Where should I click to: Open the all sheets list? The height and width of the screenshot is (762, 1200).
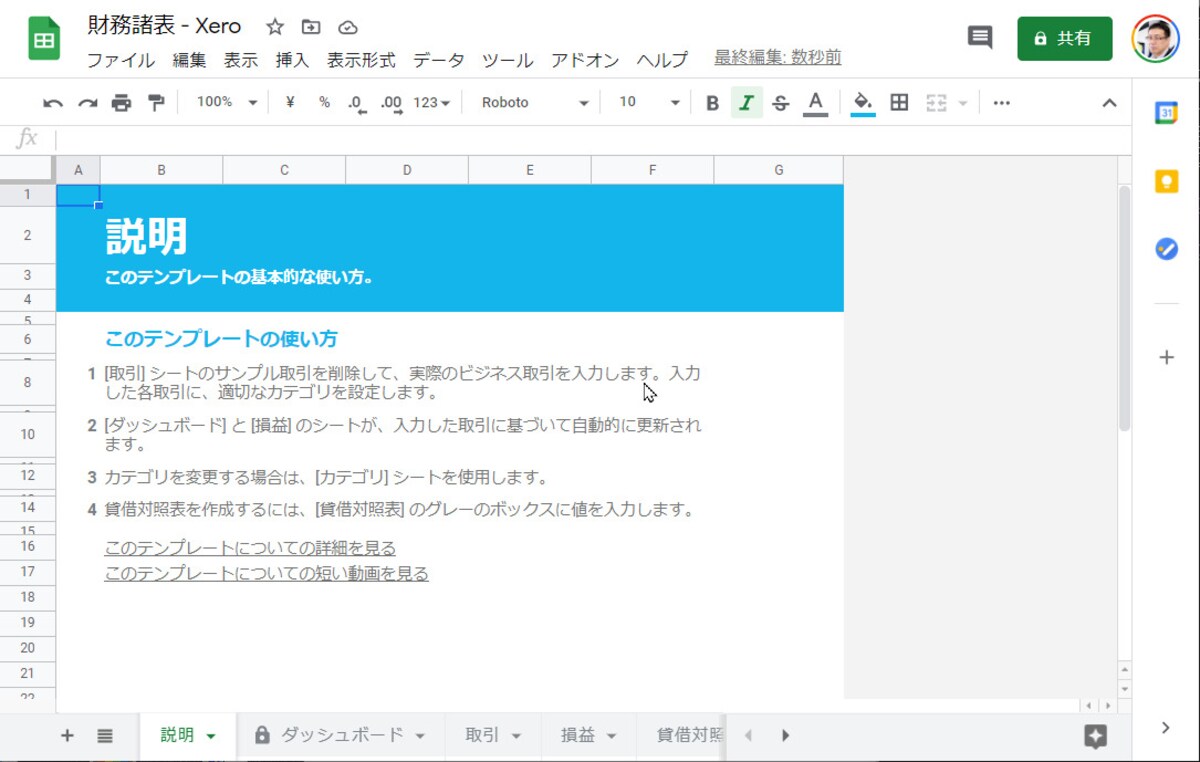105,736
